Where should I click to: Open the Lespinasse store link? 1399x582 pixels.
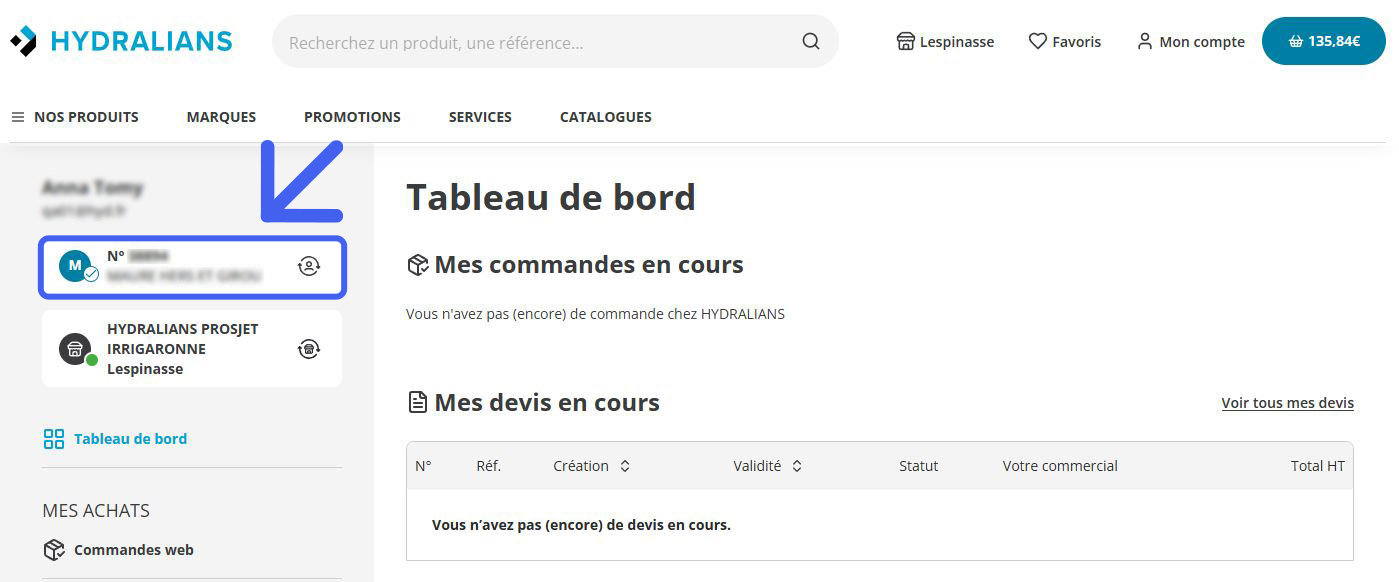point(945,42)
